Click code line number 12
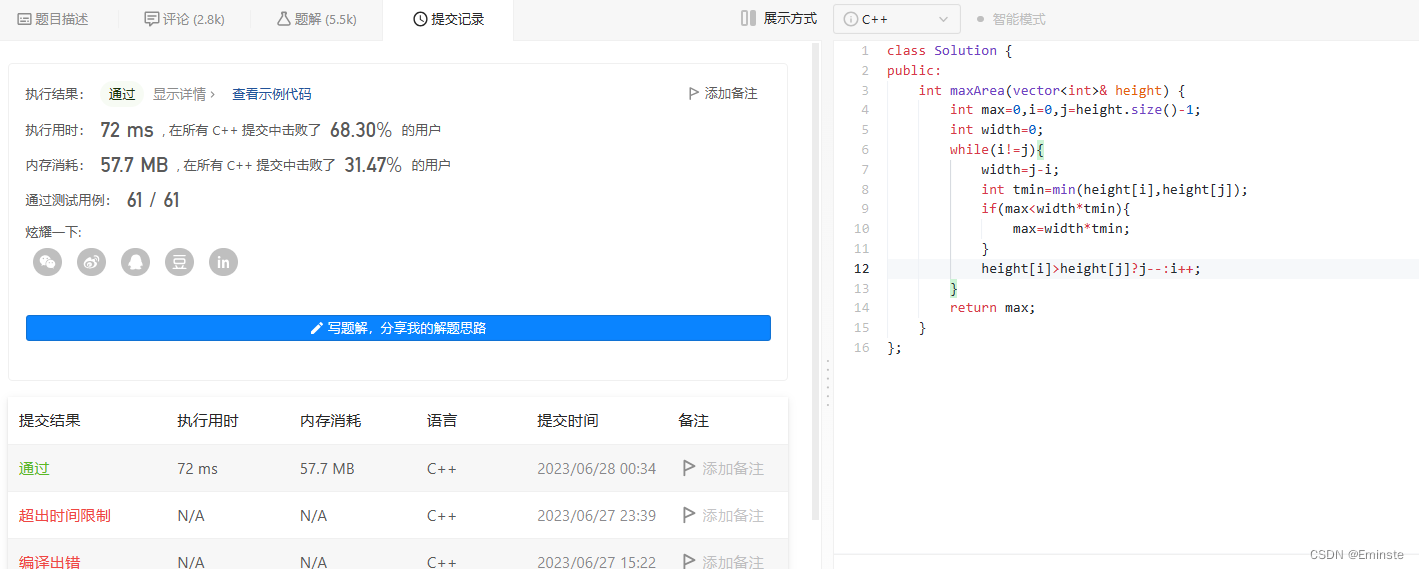 [862, 268]
